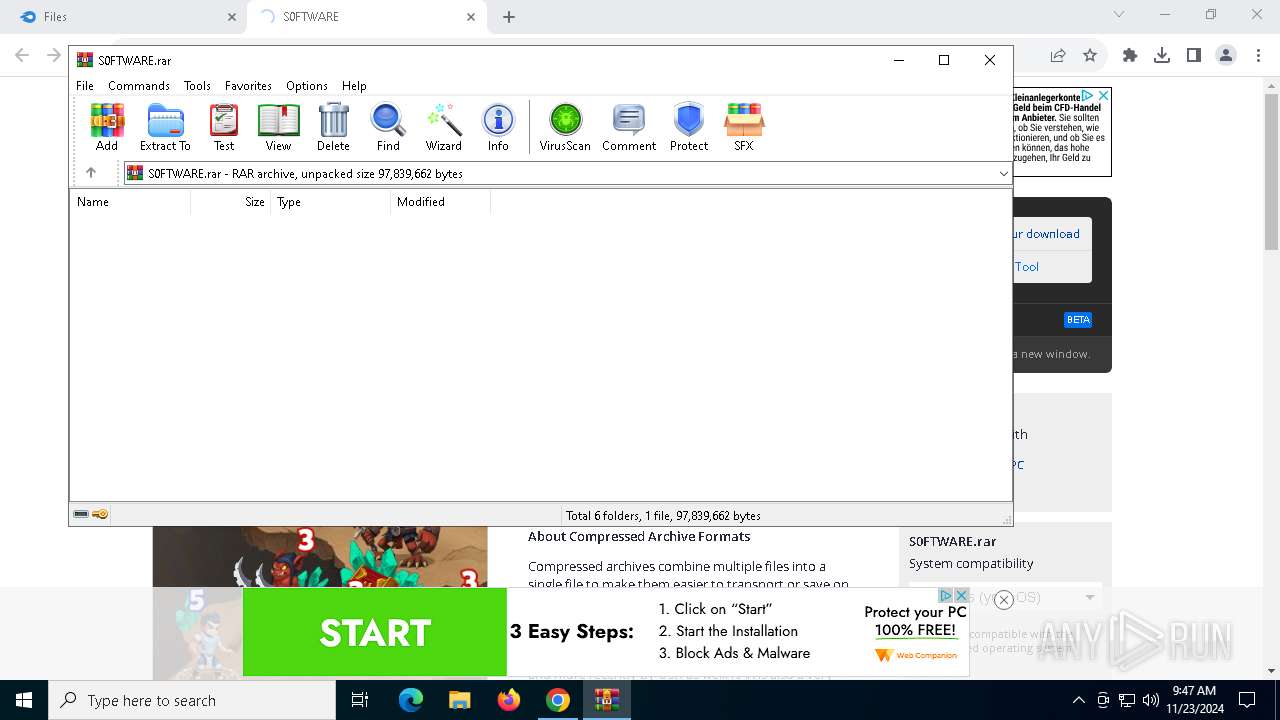Click the Add toolbar icon in WinRAR
Image resolution: width=1280 pixels, height=720 pixels.
(x=107, y=127)
